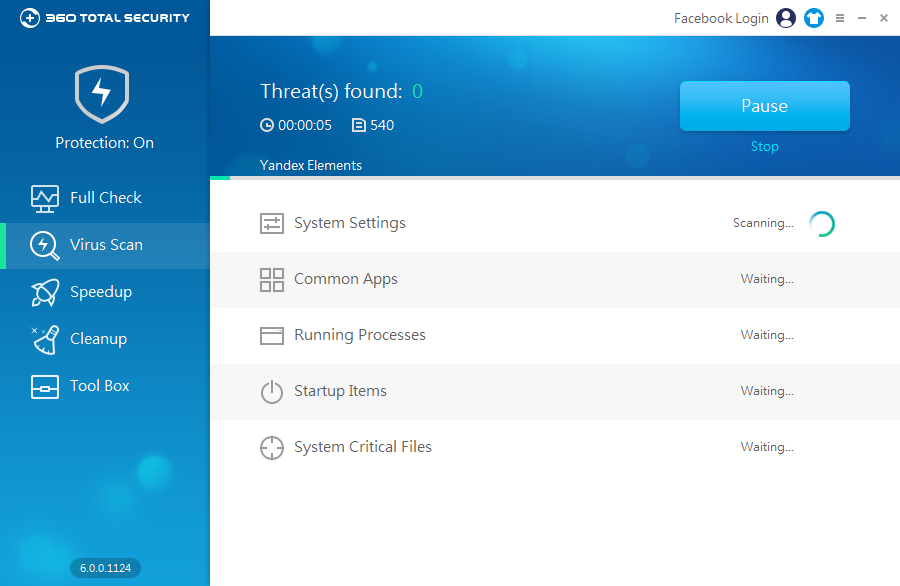Click the Protection: On status text
Screen dimensions: 900x586
point(104,142)
